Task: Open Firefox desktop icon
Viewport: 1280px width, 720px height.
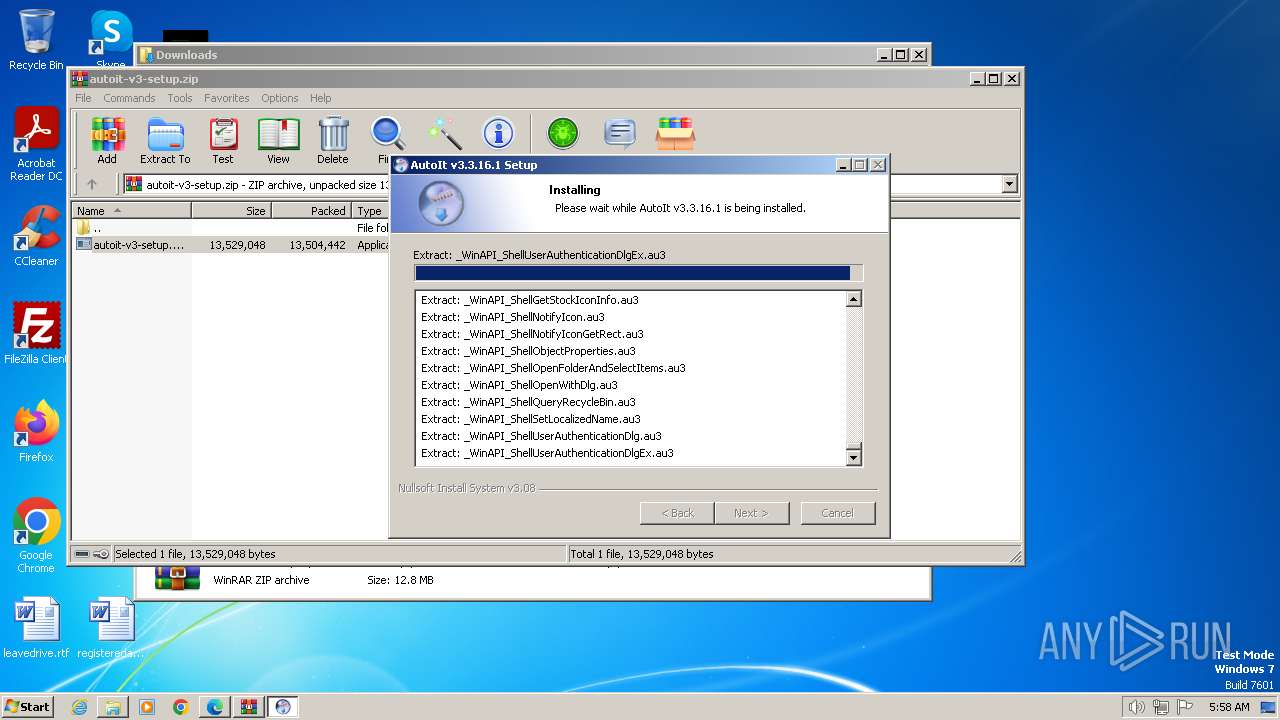Action: [x=36, y=432]
